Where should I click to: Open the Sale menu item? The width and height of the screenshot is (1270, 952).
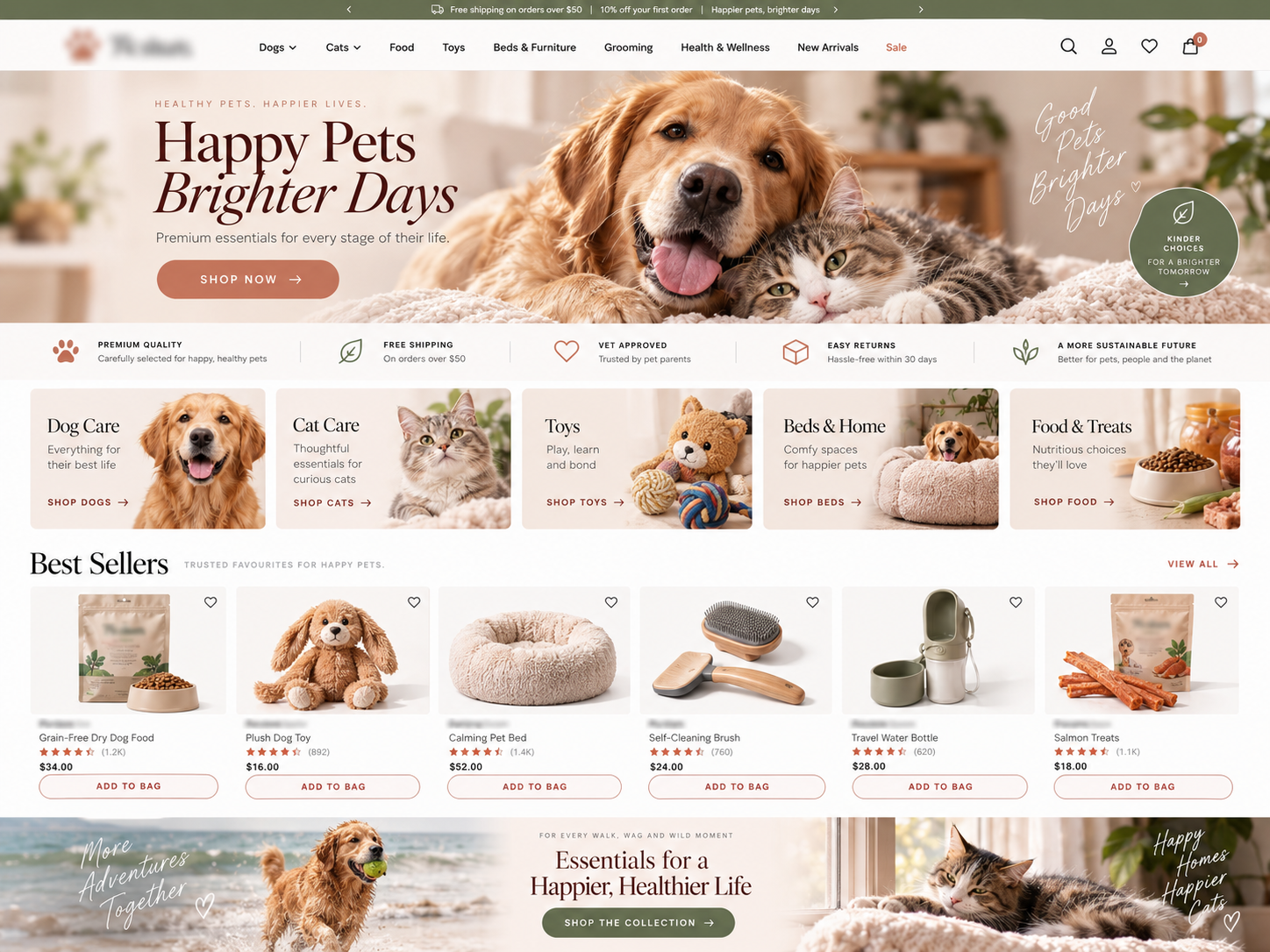[896, 47]
